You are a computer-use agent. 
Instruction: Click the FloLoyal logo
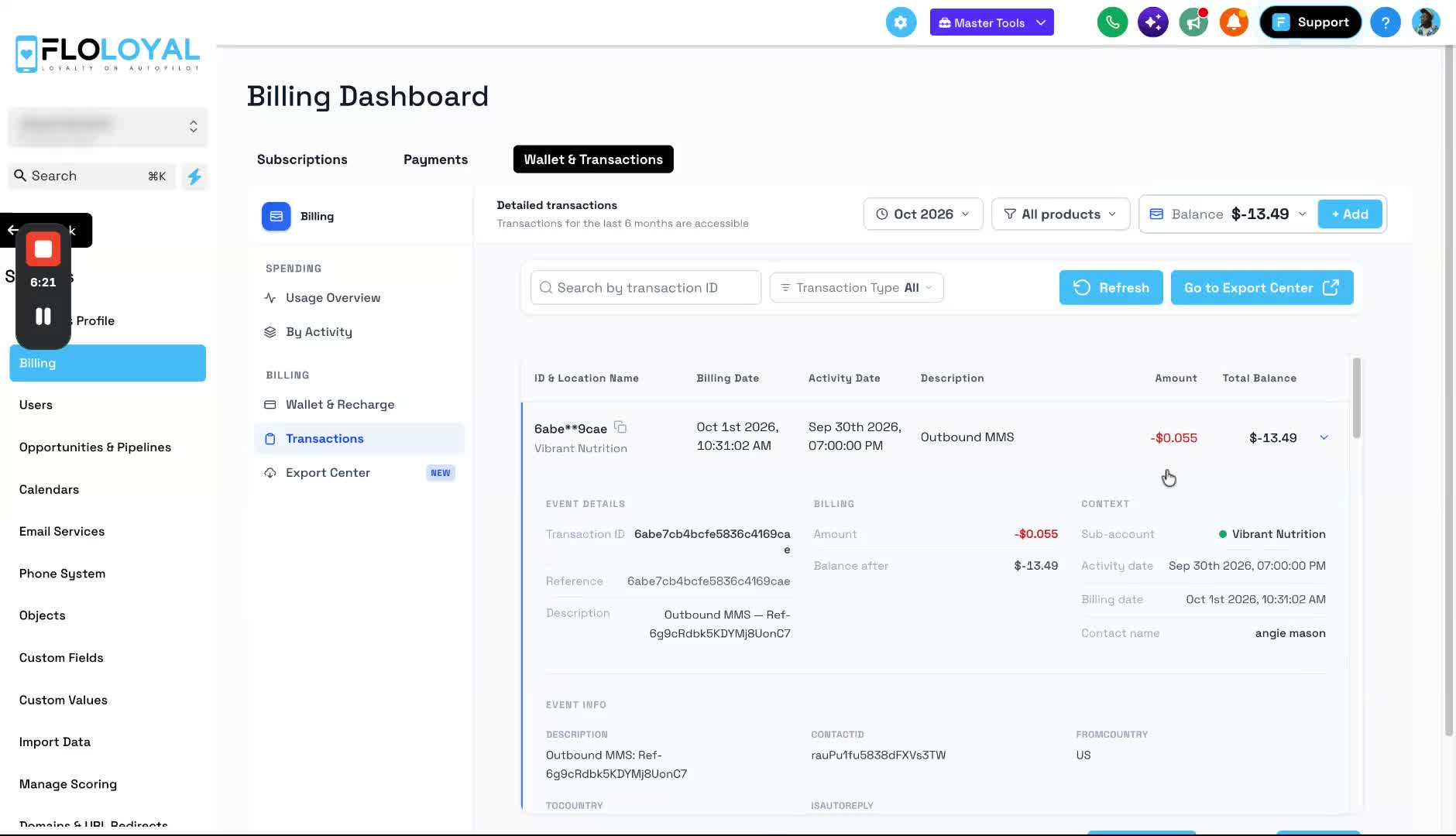tap(108, 53)
